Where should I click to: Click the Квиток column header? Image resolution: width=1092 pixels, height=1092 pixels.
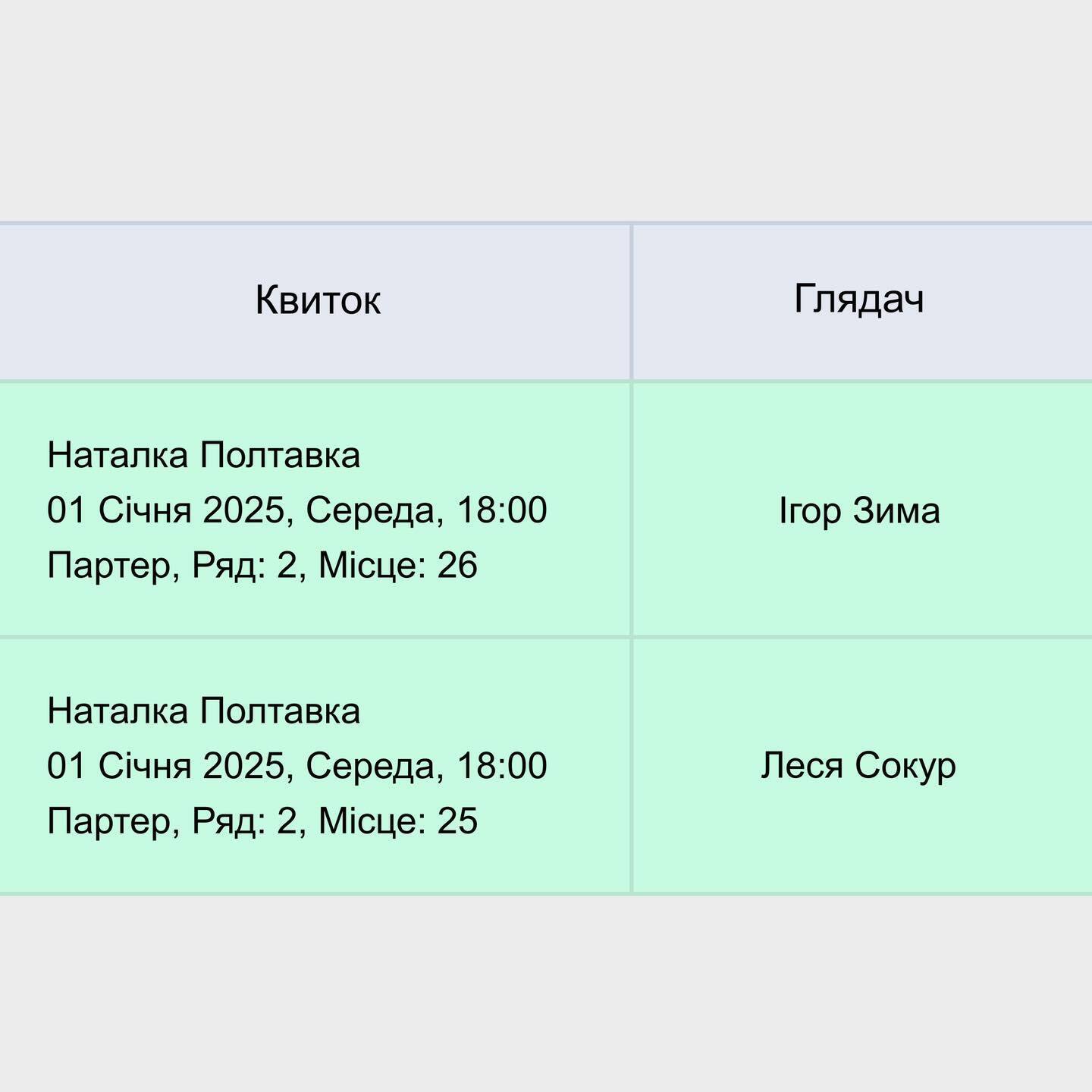tap(317, 300)
